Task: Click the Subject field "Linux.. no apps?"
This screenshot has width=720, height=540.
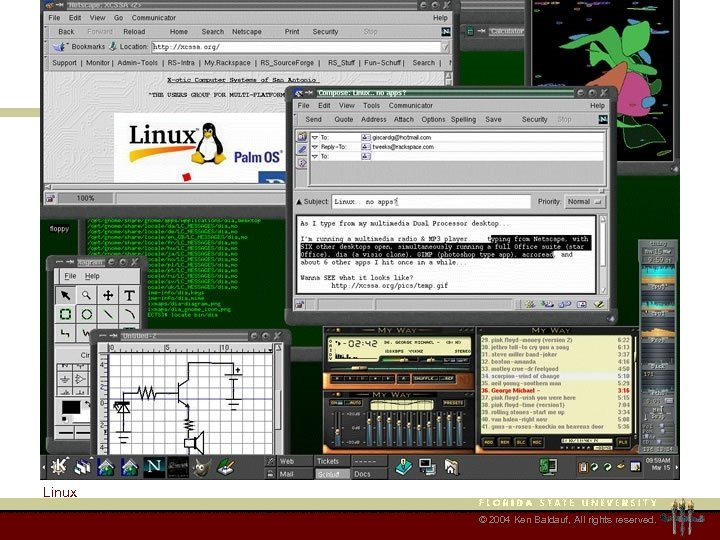Action: pyautogui.click(x=431, y=202)
